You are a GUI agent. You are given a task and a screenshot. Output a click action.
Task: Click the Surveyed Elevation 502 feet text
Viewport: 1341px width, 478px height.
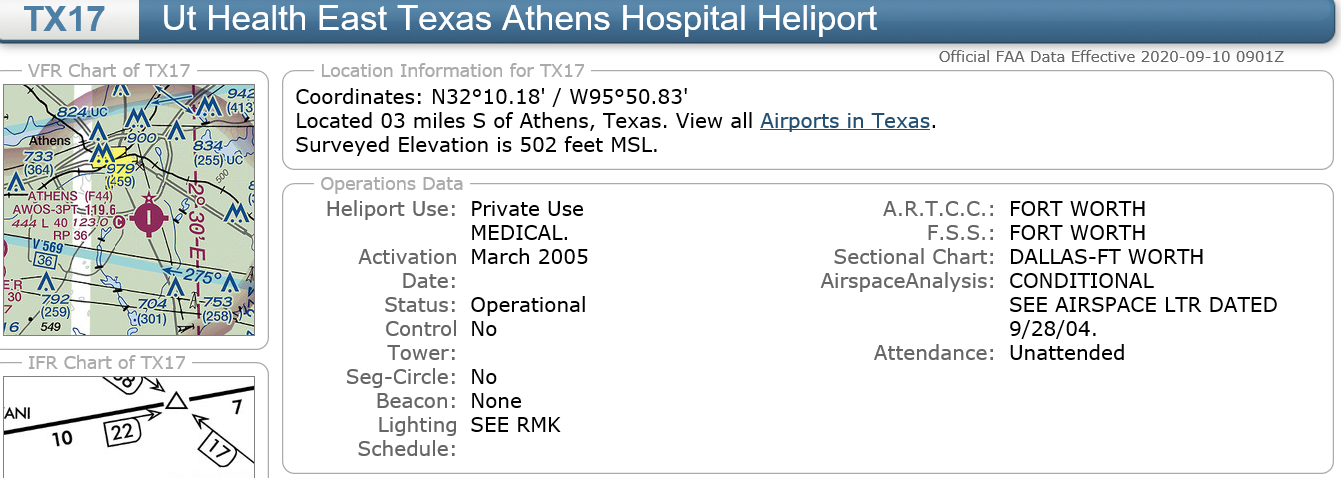(x=476, y=145)
